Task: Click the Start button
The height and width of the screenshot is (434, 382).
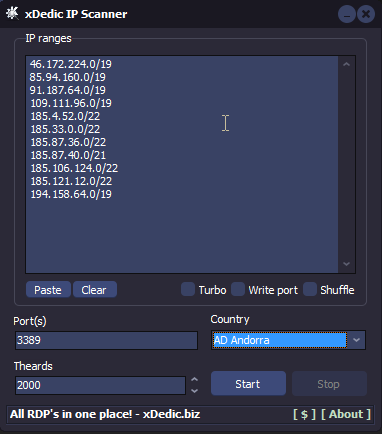Action: point(248,384)
